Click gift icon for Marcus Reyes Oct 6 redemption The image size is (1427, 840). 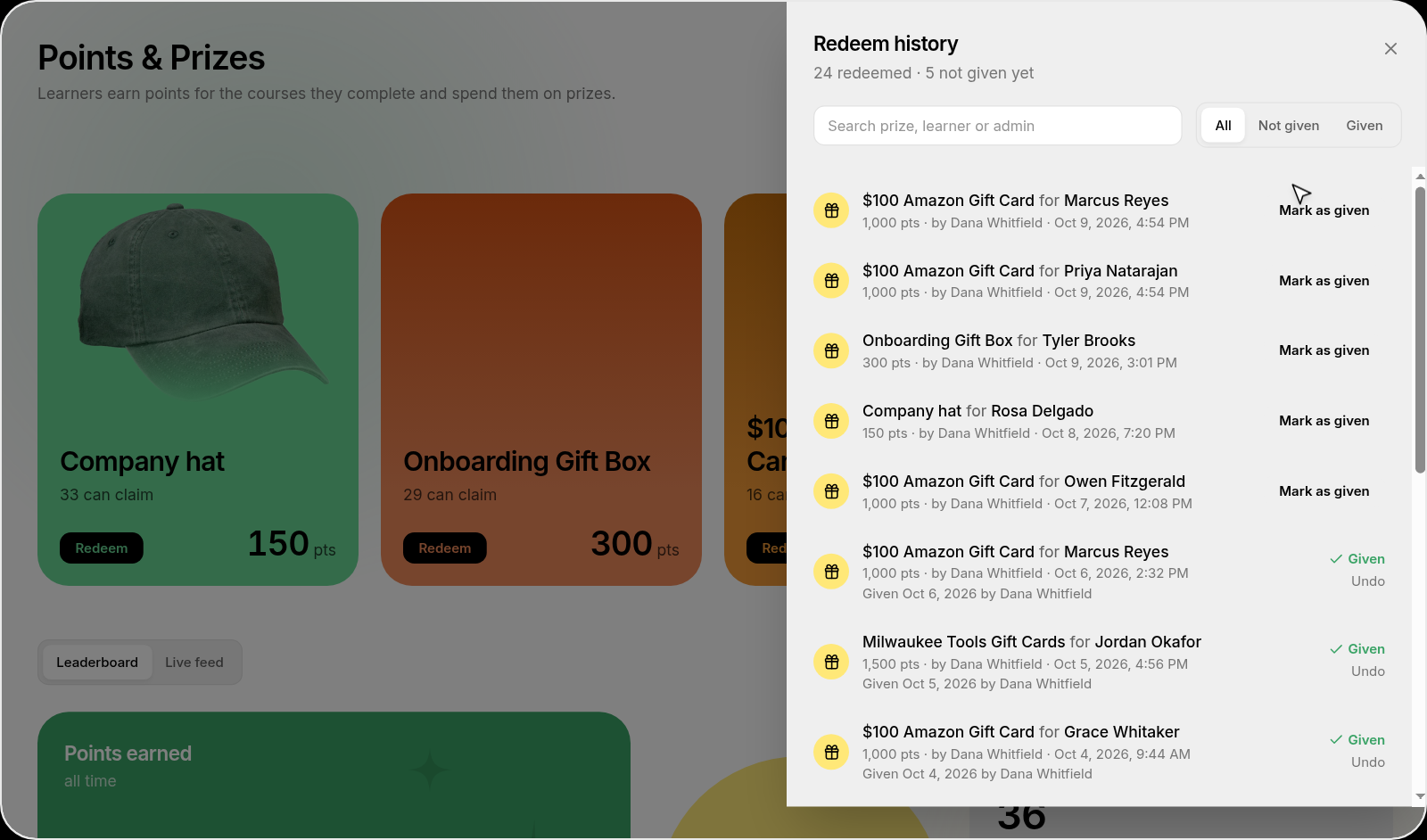[831, 572]
